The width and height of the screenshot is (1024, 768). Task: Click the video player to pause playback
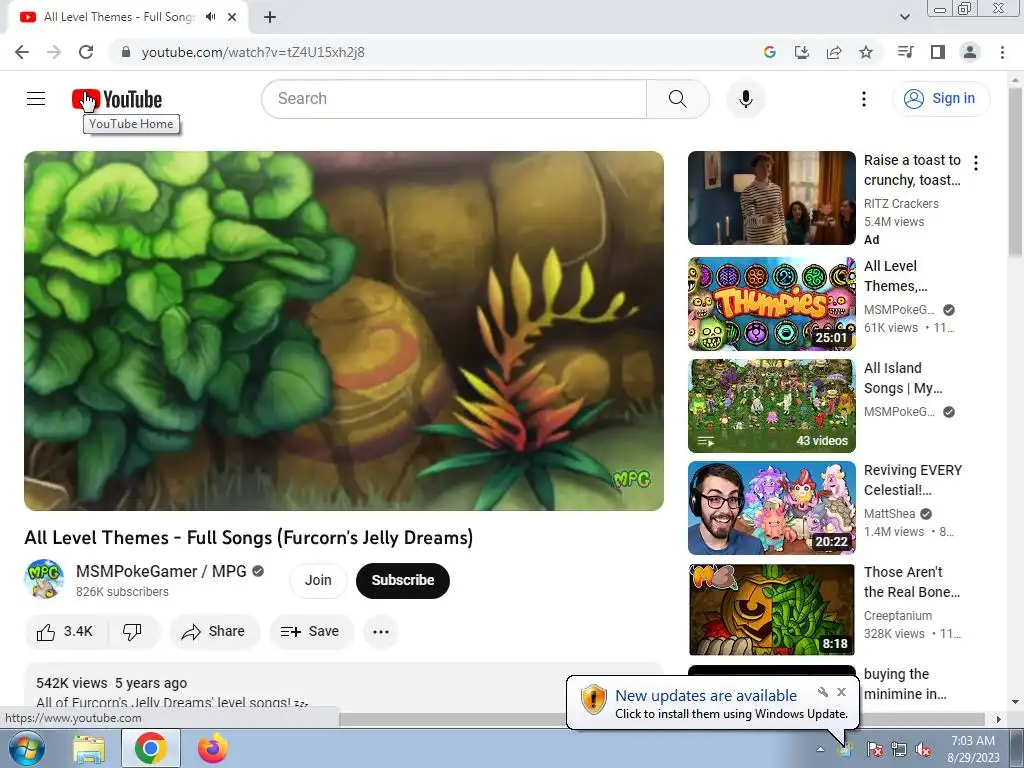344,331
